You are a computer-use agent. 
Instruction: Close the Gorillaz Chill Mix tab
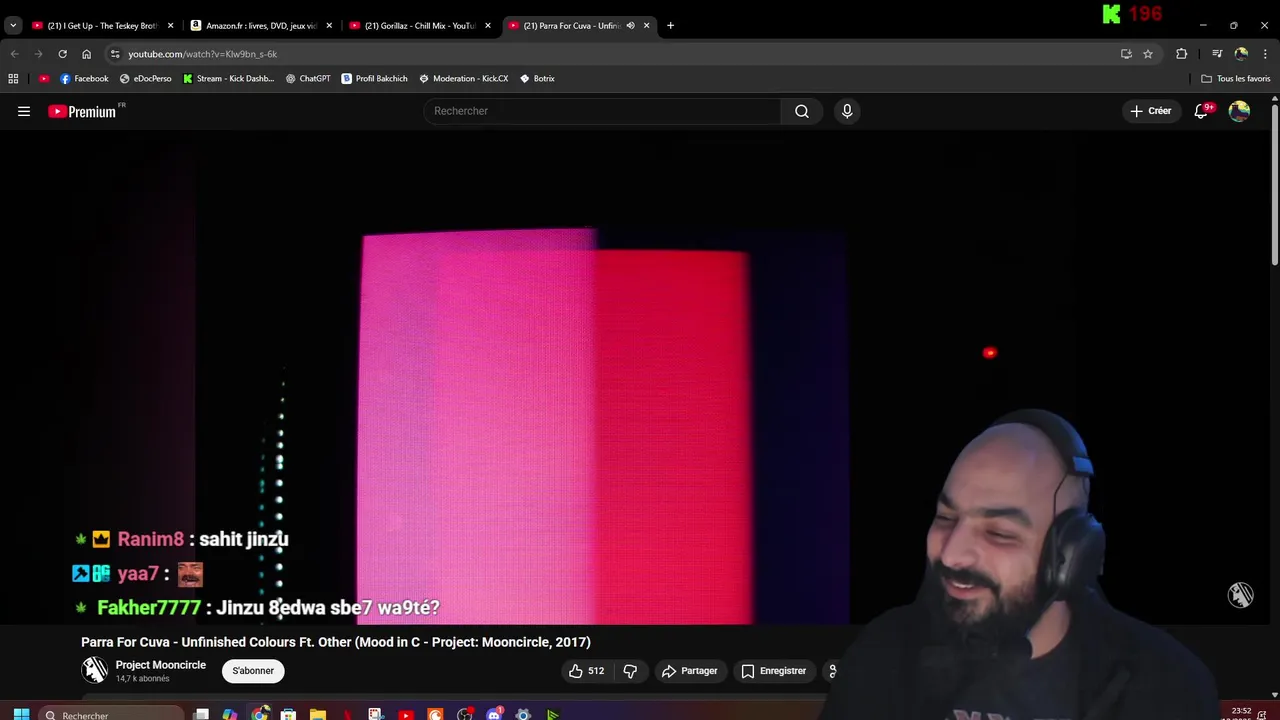(x=488, y=25)
